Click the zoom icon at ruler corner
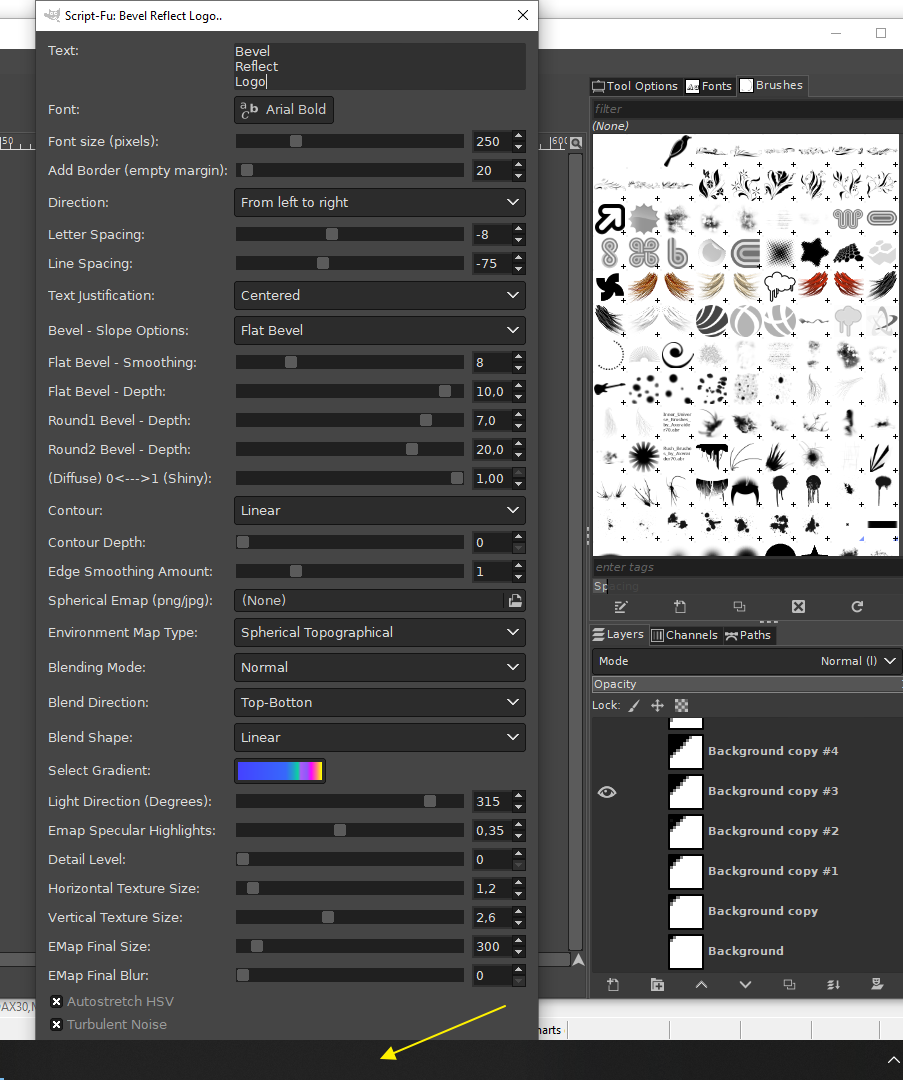This screenshot has height=1080, width=903. click(x=576, y=143)
